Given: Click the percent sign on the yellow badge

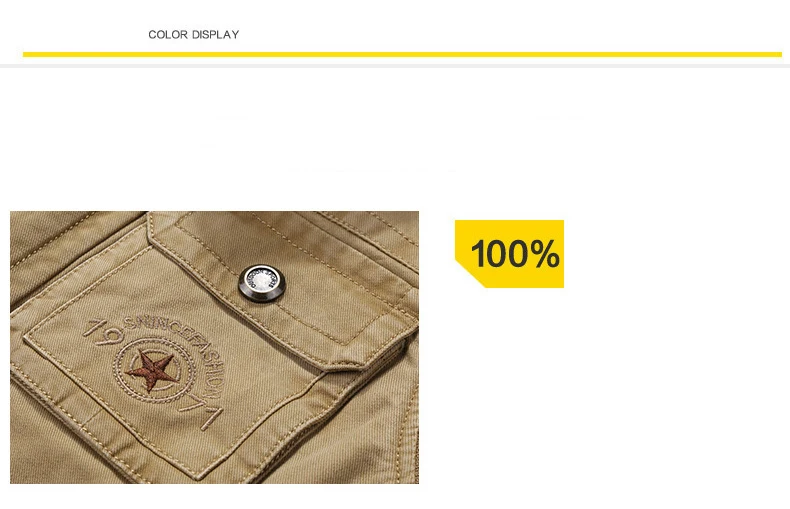Looking at the screenshot, I should point(545,254).
